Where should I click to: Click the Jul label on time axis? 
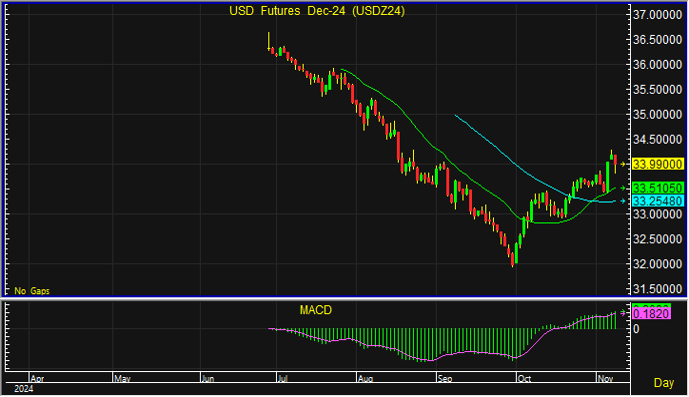tap(283, 378)
